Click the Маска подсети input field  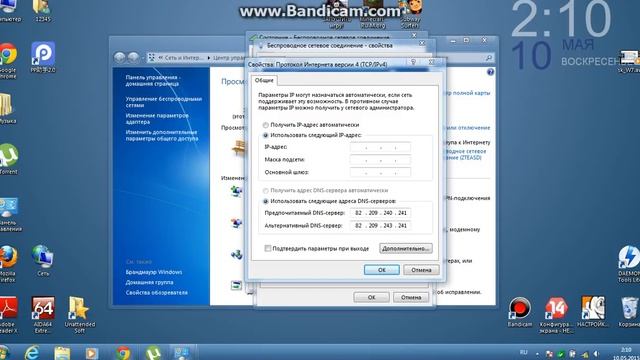point(380,160)
